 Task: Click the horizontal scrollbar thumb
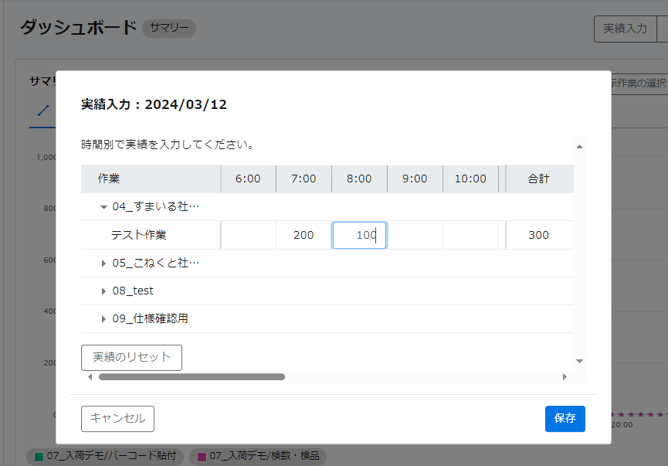(x=190, y=377)
